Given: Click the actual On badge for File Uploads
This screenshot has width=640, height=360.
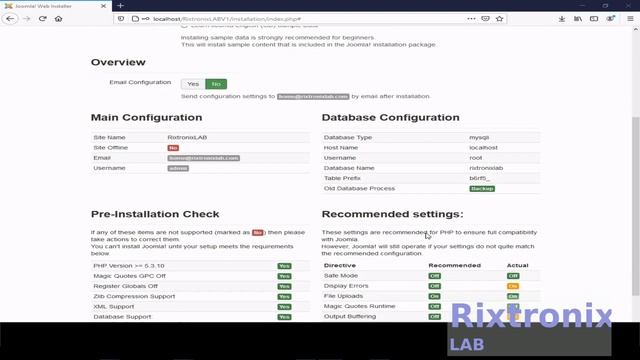Looking at the screenshot, I should pos(513,296).
